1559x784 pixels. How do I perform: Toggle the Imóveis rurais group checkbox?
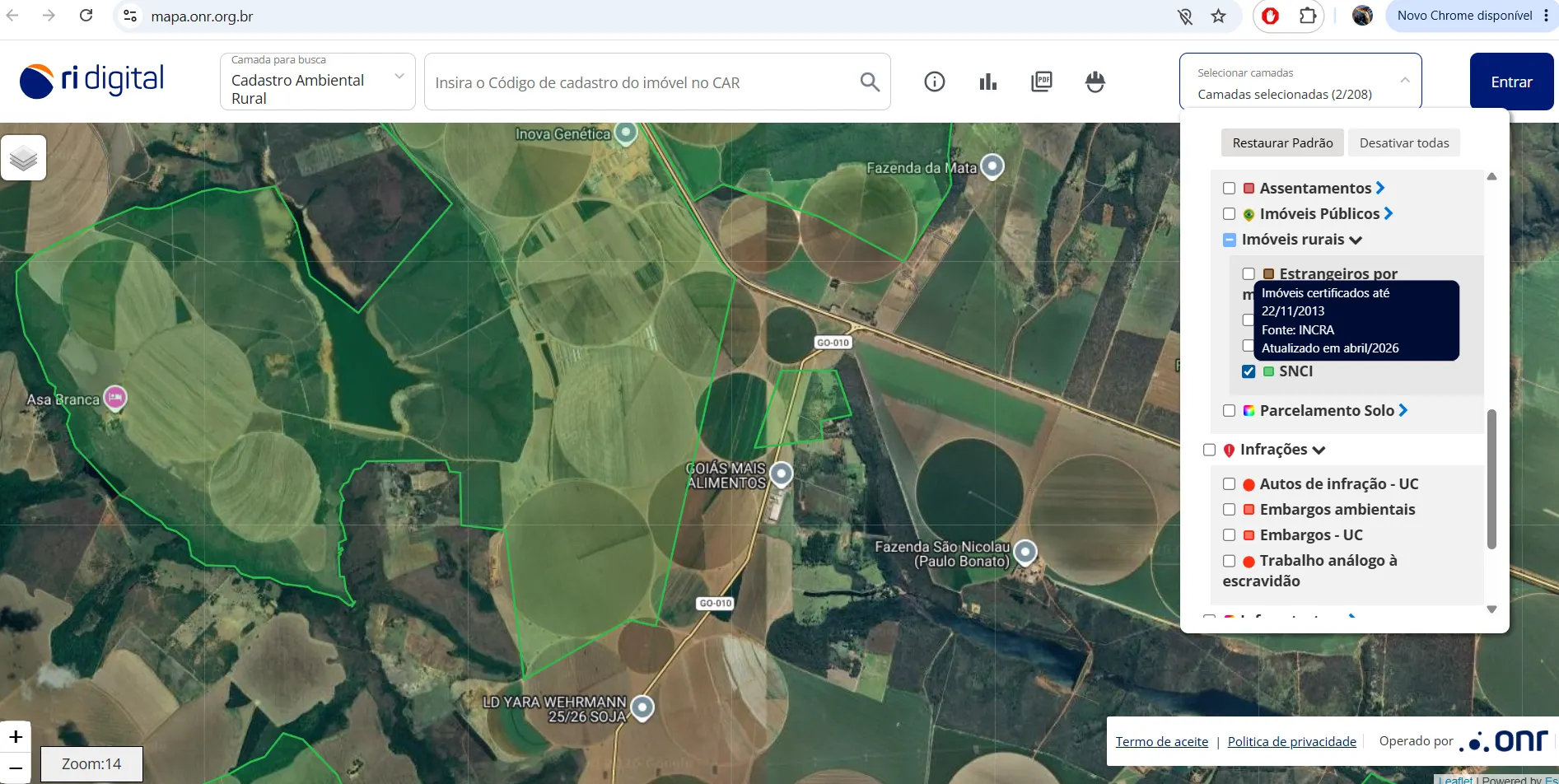1230,240
